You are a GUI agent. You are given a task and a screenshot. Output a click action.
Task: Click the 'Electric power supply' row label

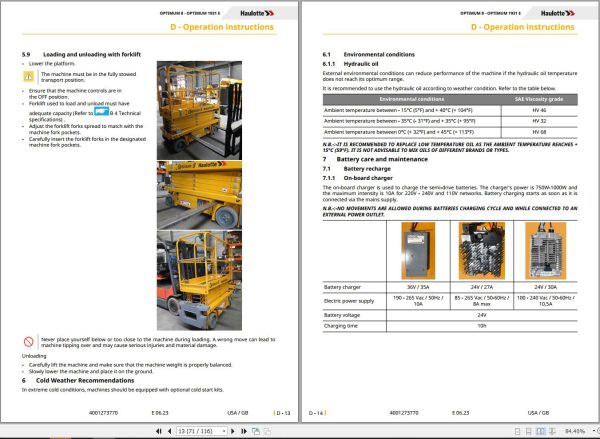349,301
